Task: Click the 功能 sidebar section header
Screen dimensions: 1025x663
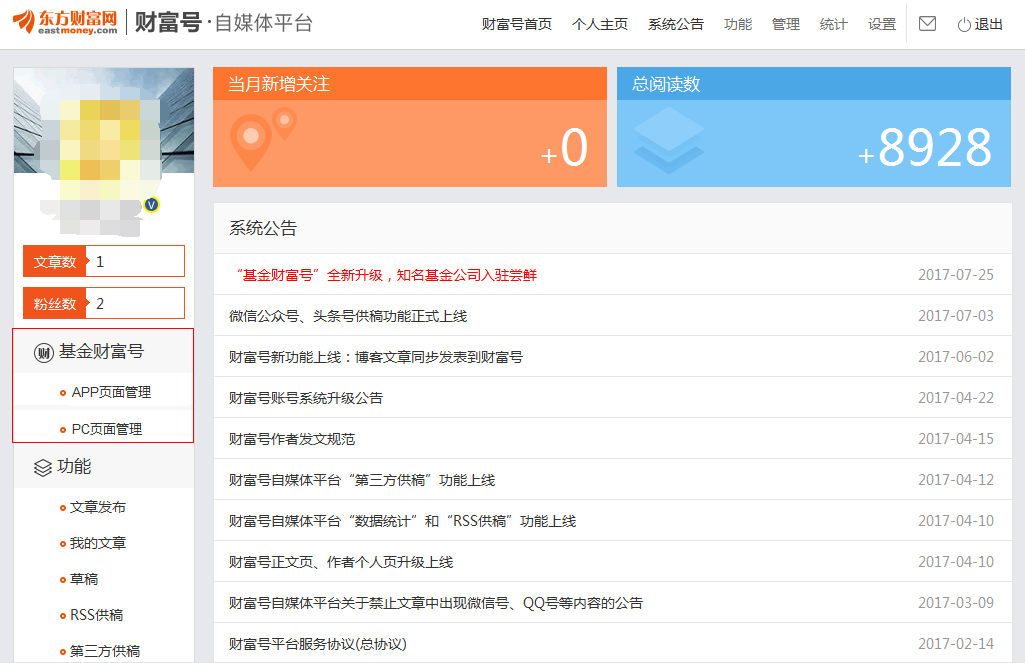Action: 103,467
